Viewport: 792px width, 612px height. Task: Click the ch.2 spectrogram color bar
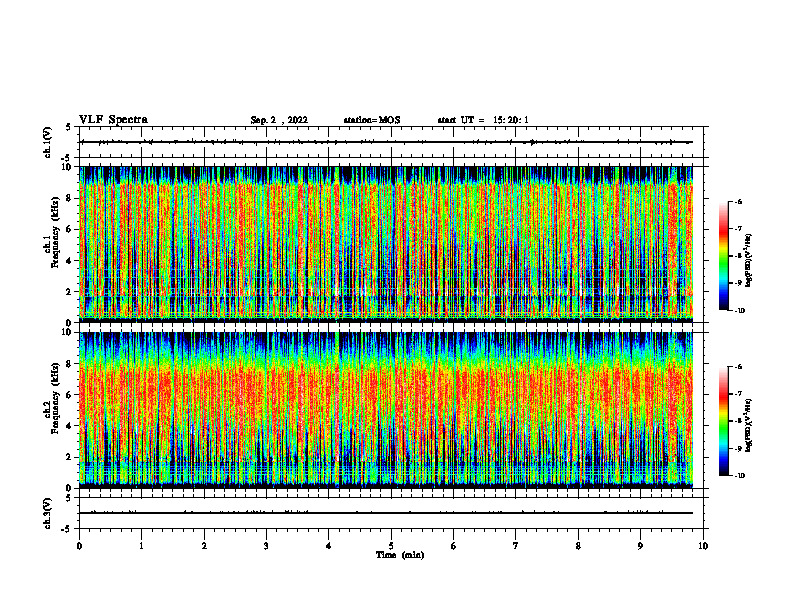click(724, 421)
